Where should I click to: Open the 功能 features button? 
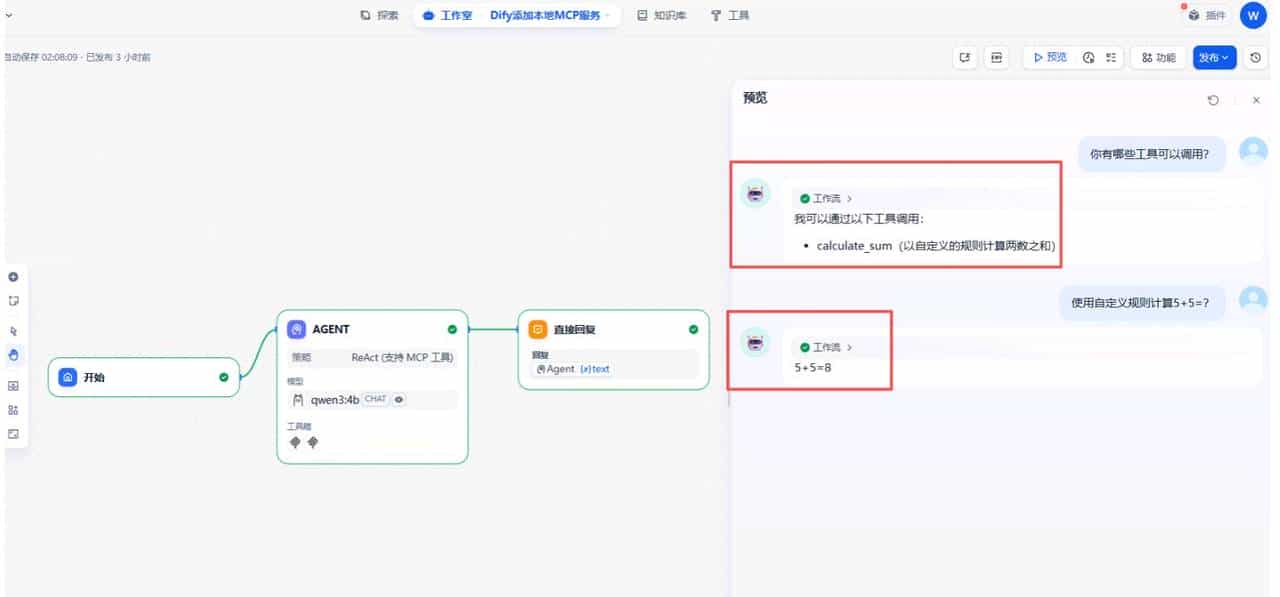pyautogui.click(x=1157, y=57)
